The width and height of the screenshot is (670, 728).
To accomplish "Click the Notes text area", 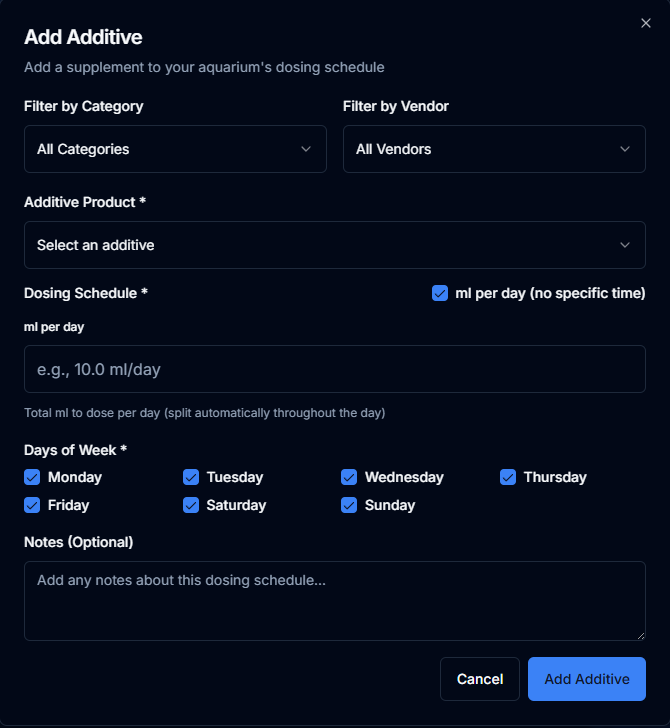I will [x=334, y=600].
